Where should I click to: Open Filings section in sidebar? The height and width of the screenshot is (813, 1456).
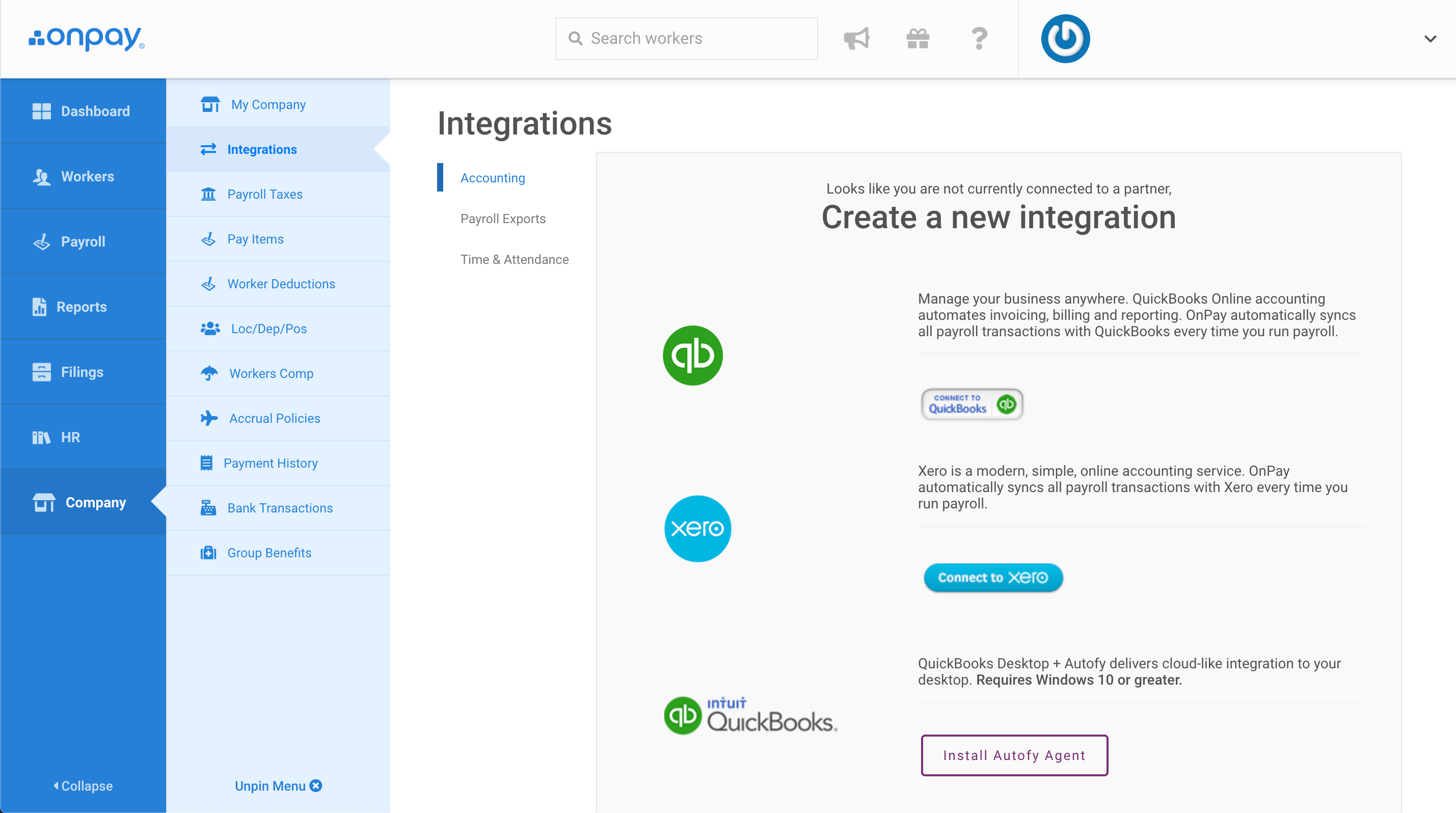coord(83,372)
